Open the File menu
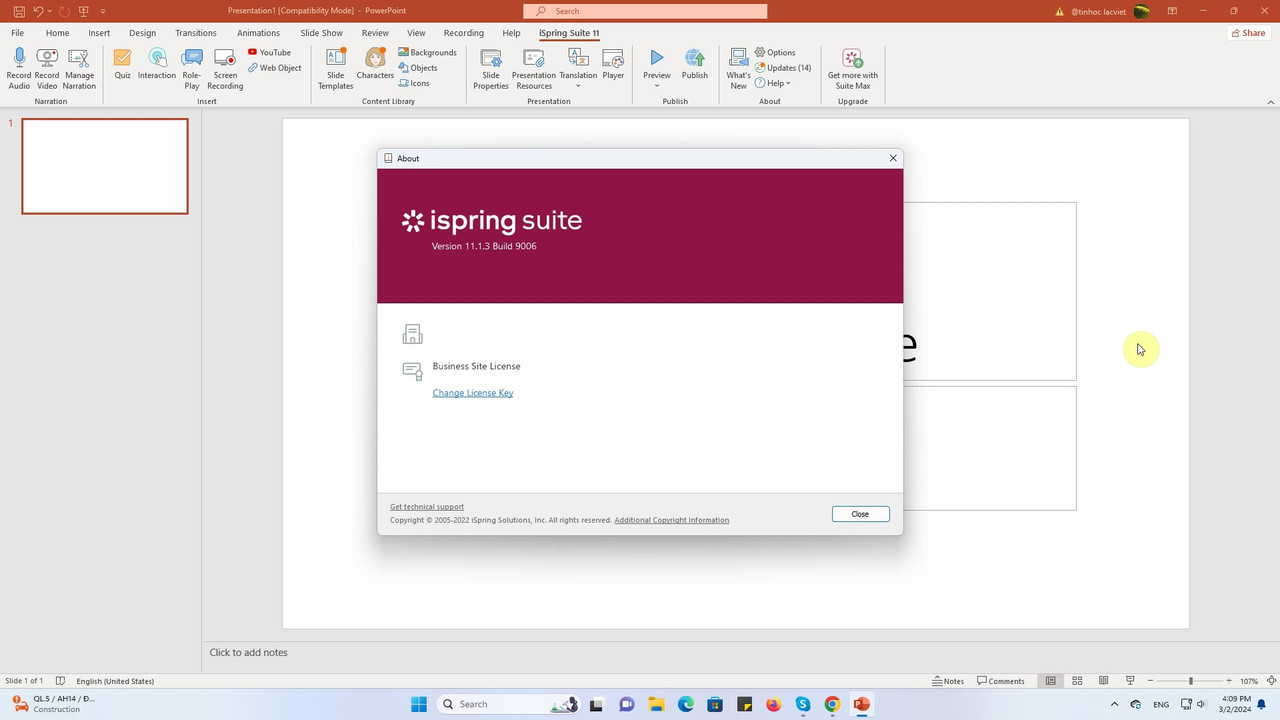Screen dimensions: 1280x720 pyautogui.click(x=17, y=33)
